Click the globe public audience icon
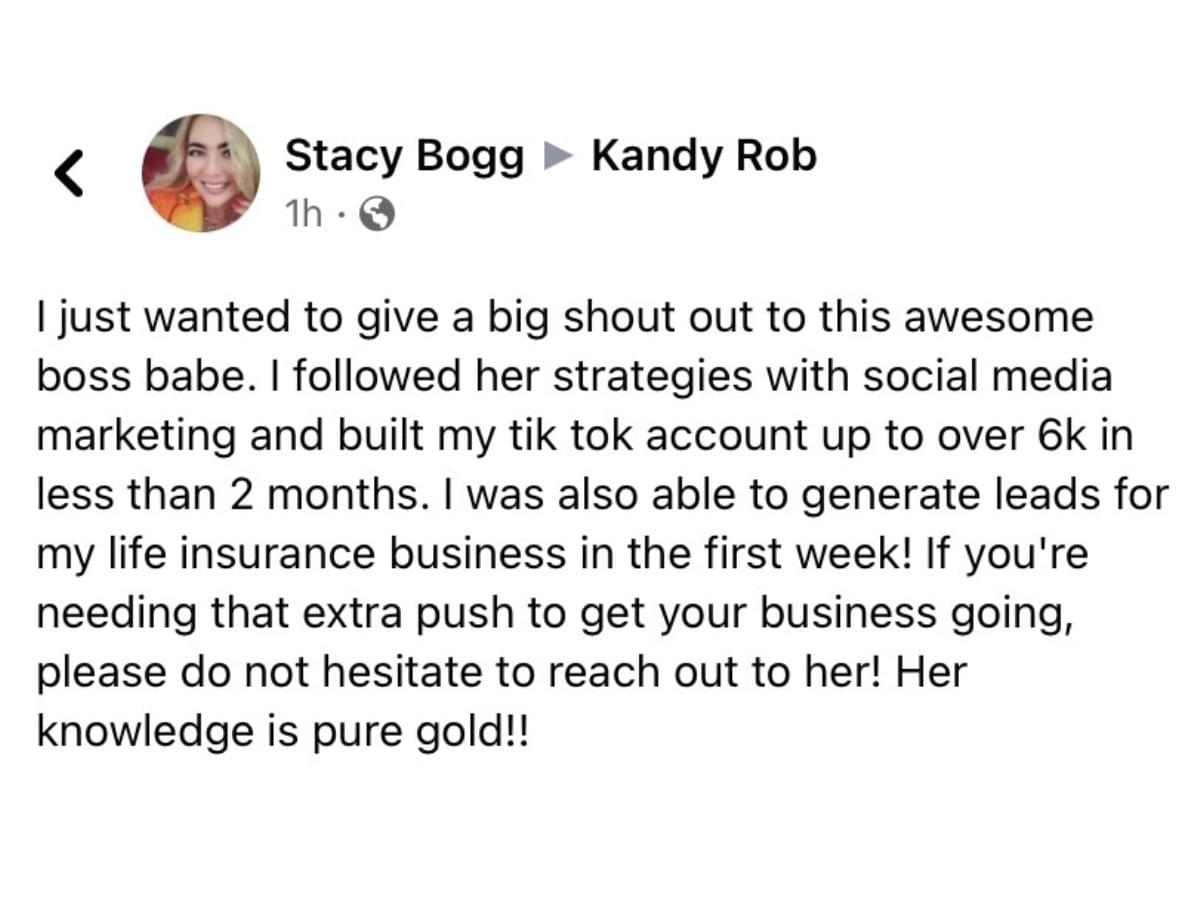This screenshot has width=1179, height=911. (x=376, y=212)
